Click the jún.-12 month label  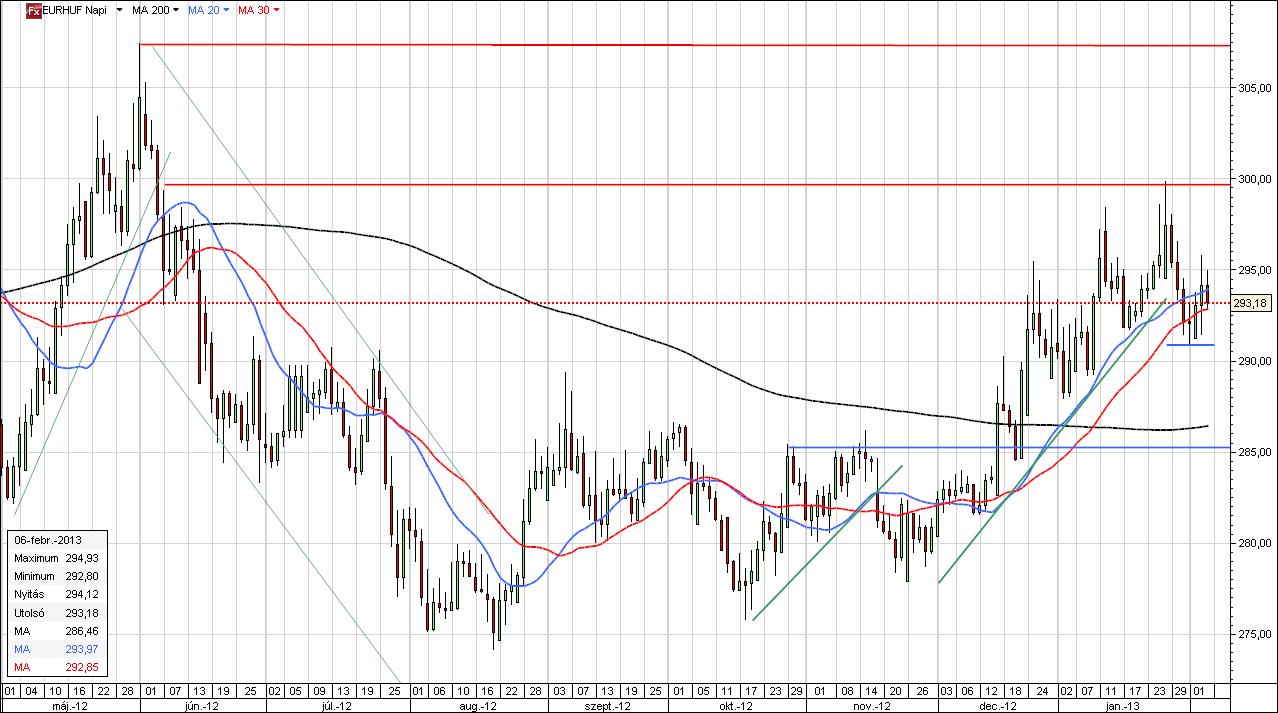(x=202, y=705)
